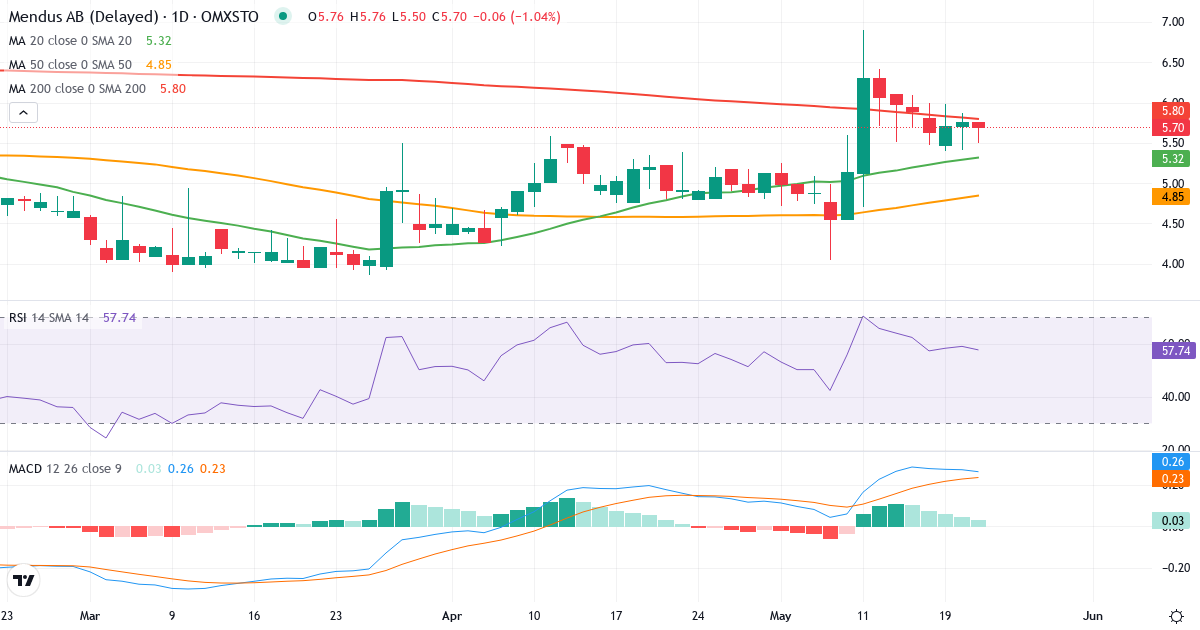Open chart settings gear icon
Image resolution: width=1200 pixels, height=630 pixels.
click(x=1176, y=614)
